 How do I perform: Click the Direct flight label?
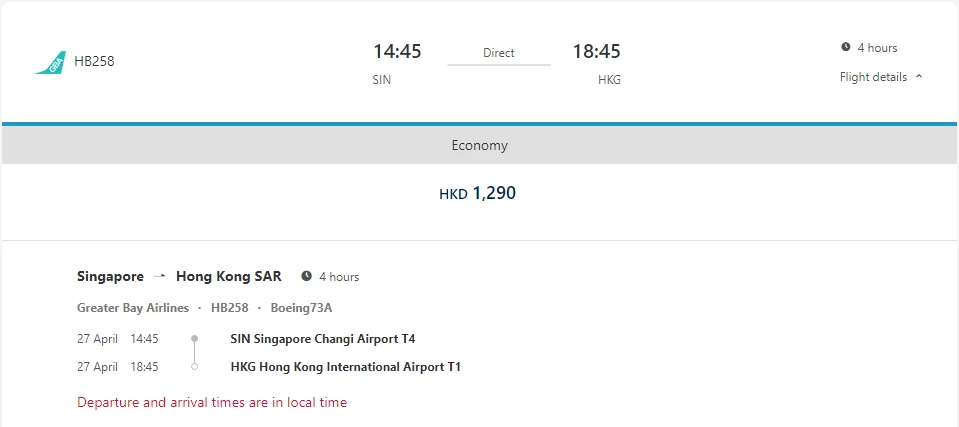tap(499, 53)
